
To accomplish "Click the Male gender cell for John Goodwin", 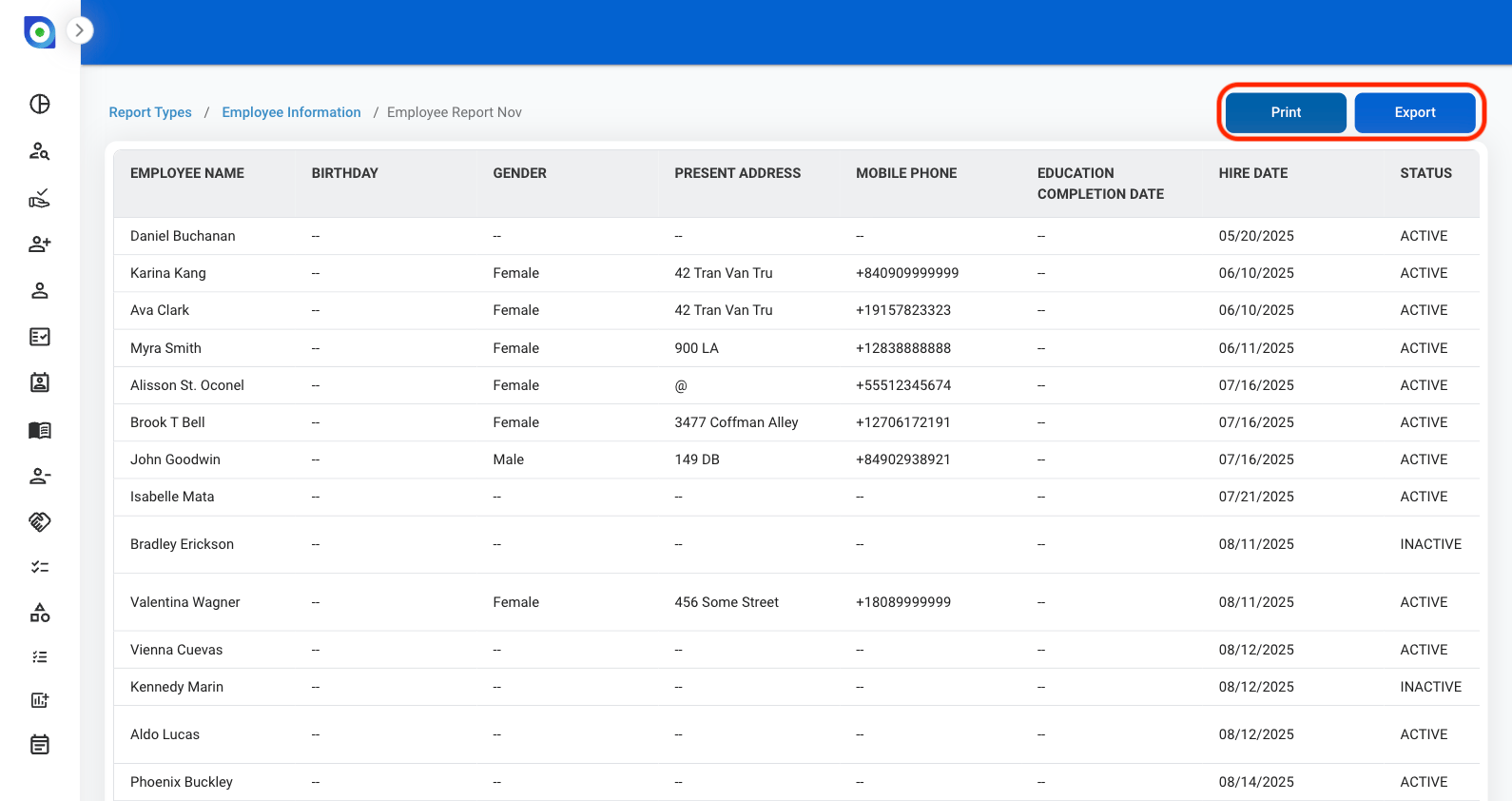I will [x=509, y=459].
